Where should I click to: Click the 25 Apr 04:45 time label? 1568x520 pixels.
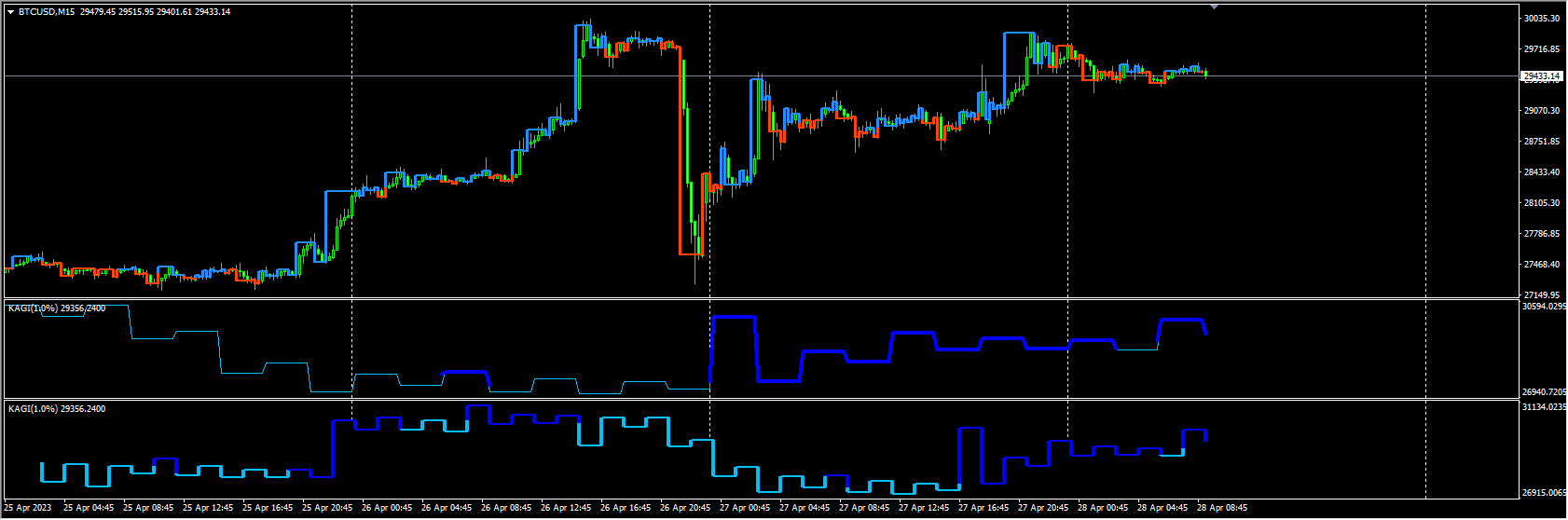(x=89, y=509)
